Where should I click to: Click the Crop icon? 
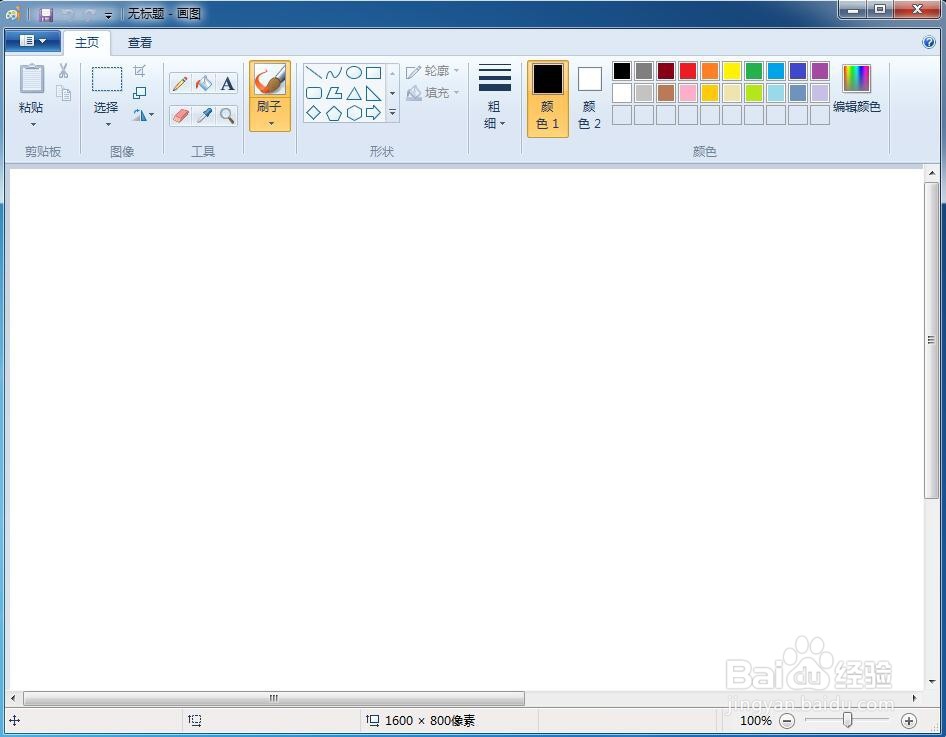click(139, 71)
